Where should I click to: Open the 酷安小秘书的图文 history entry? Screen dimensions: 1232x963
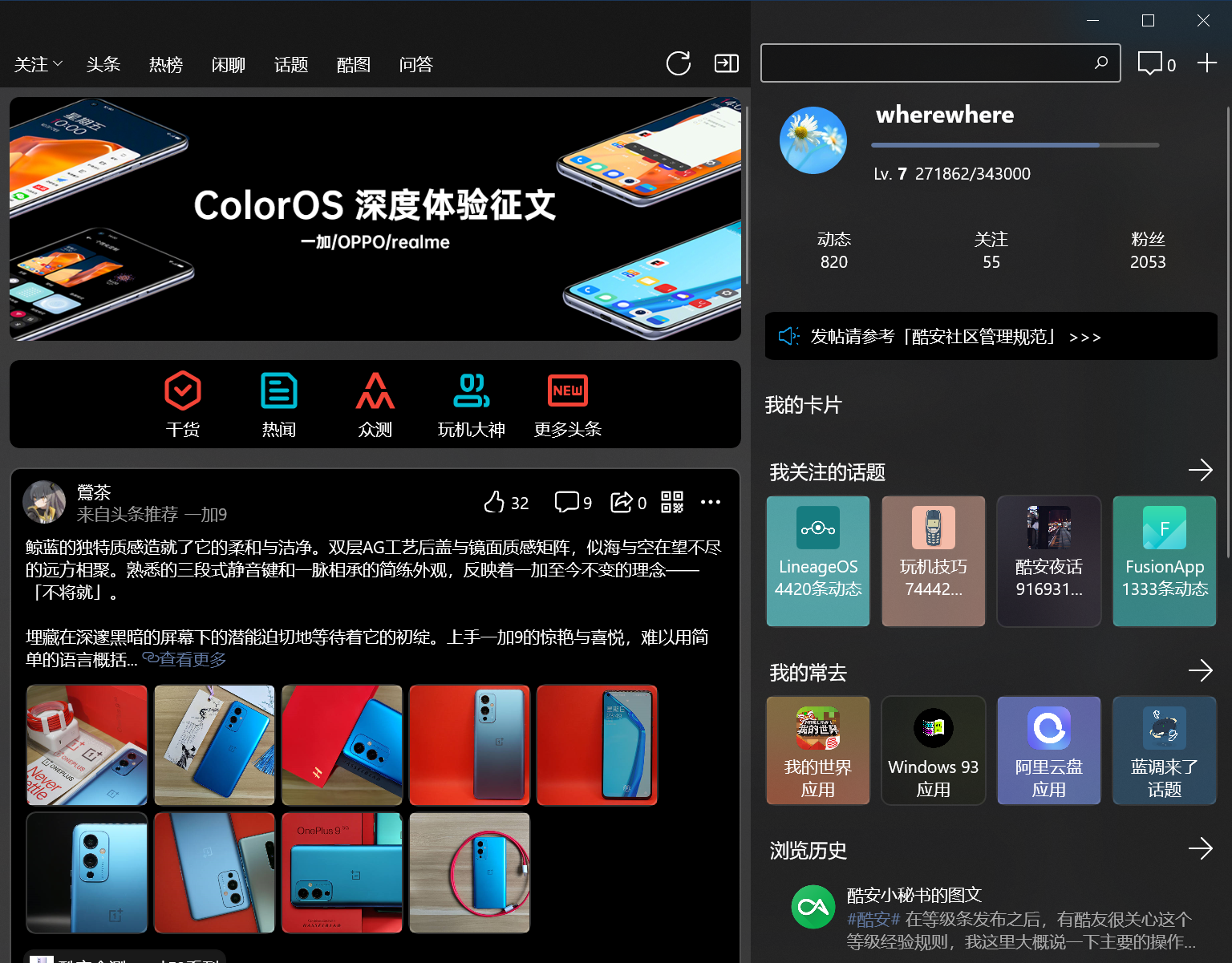pos(991,918)
